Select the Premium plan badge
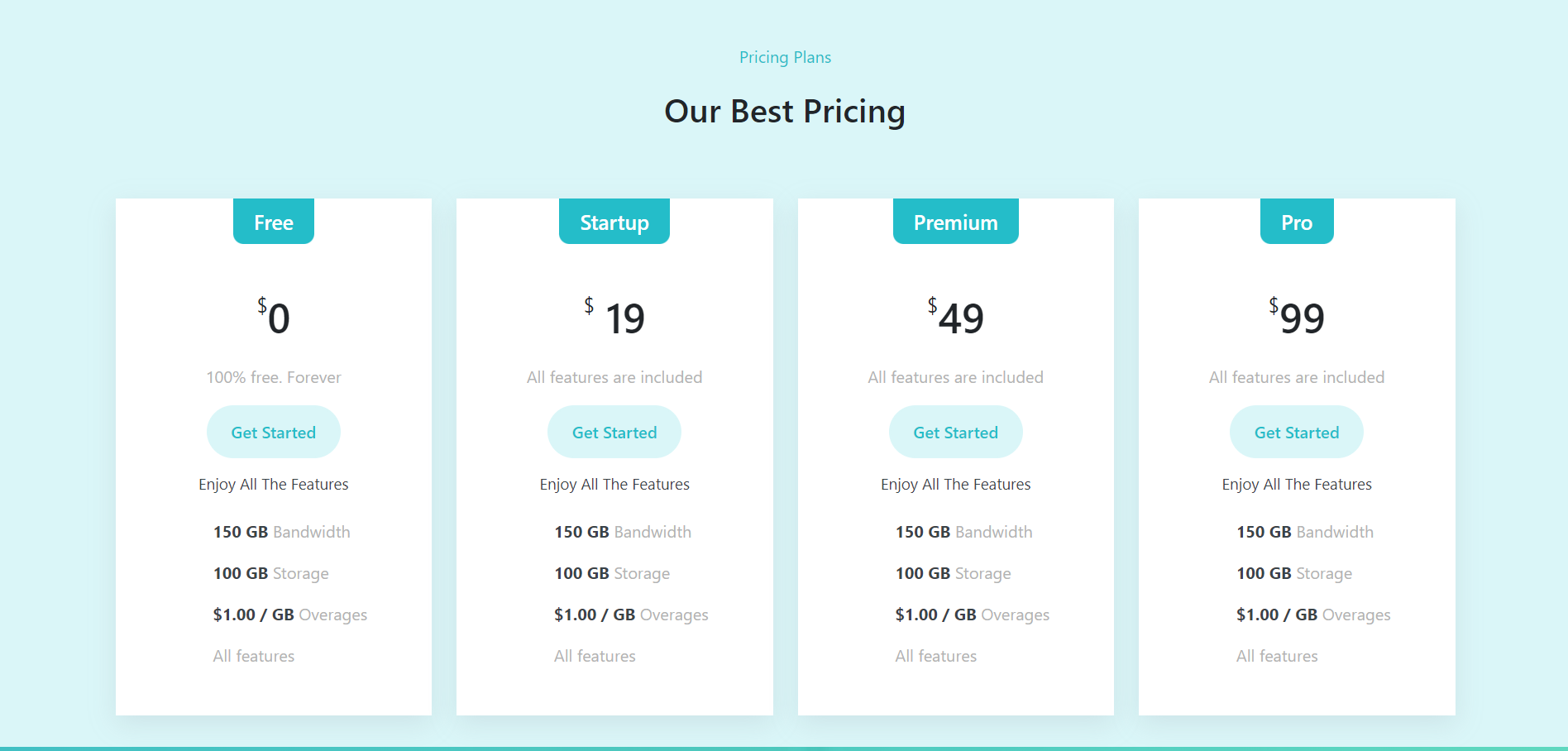 tap(956, 222)
